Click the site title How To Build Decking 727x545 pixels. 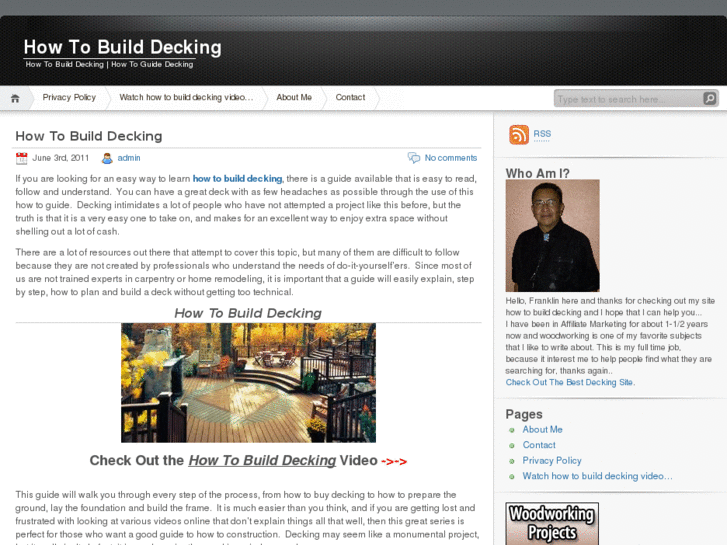122,47
